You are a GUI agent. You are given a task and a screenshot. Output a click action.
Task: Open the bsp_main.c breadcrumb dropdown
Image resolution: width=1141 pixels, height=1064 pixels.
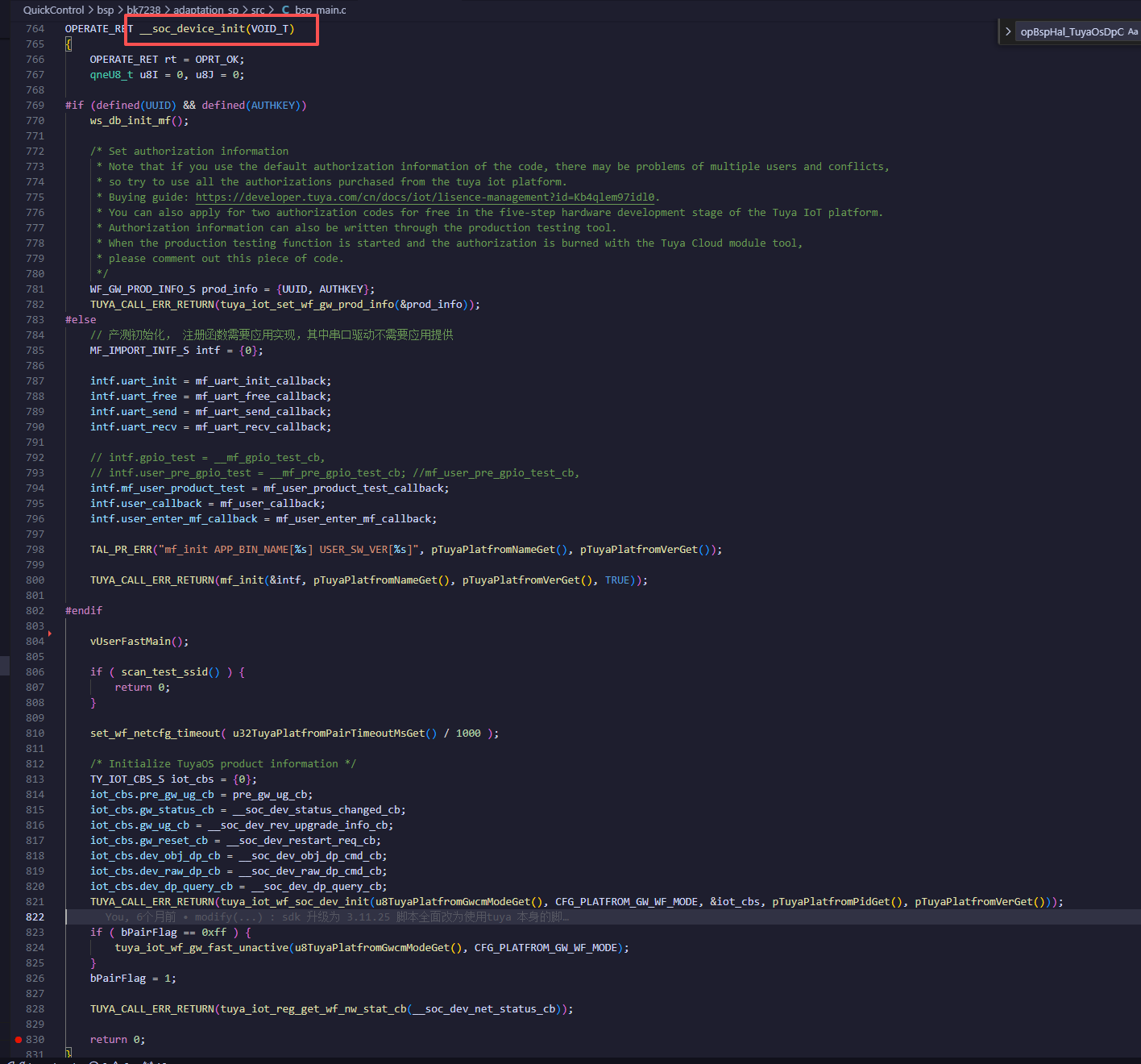(x=322, y=10)
